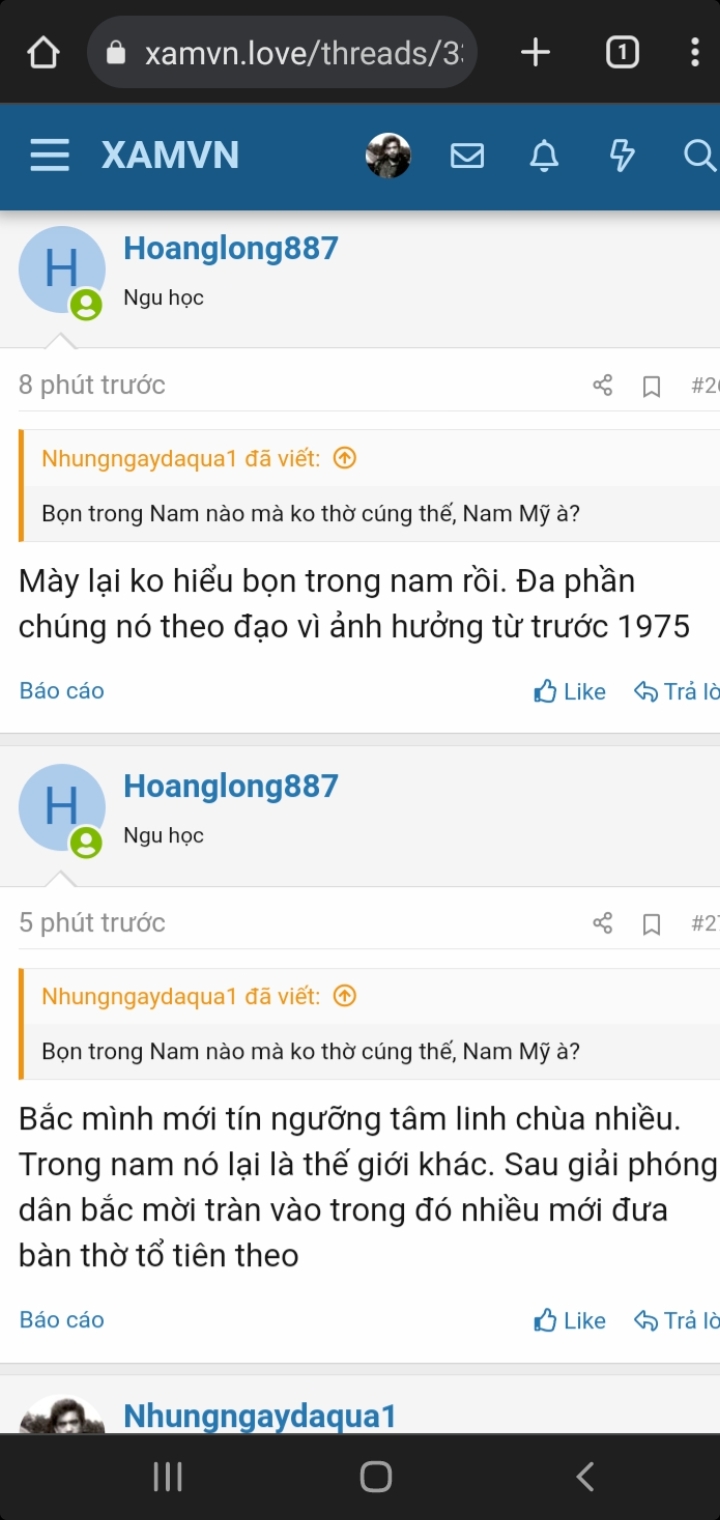Open a new browser tab

tap(536, 52)
